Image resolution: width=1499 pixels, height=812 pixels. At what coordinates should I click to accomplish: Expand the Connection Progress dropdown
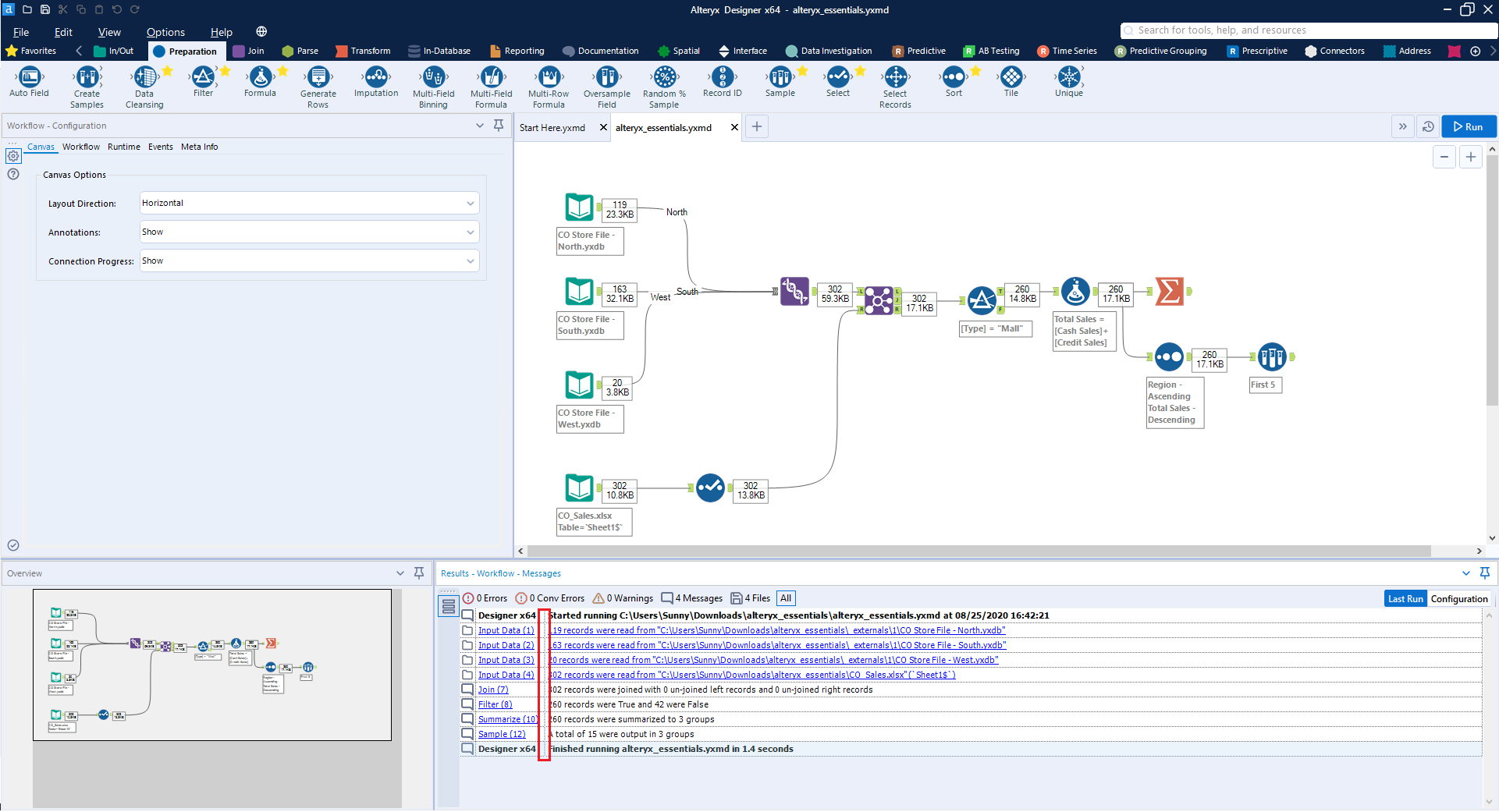(309, 261)
